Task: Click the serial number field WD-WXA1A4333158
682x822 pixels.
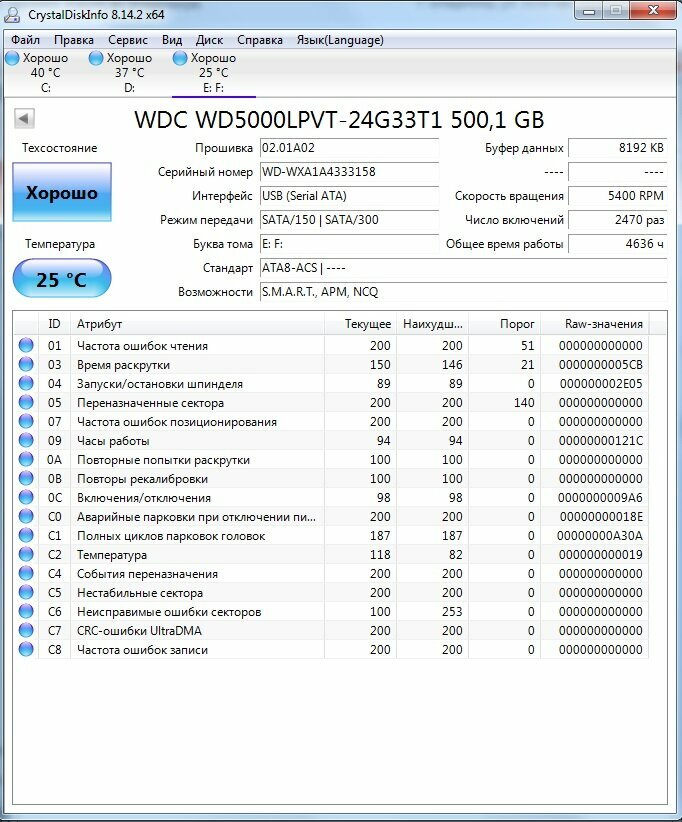Action: [x=349, y=172]
